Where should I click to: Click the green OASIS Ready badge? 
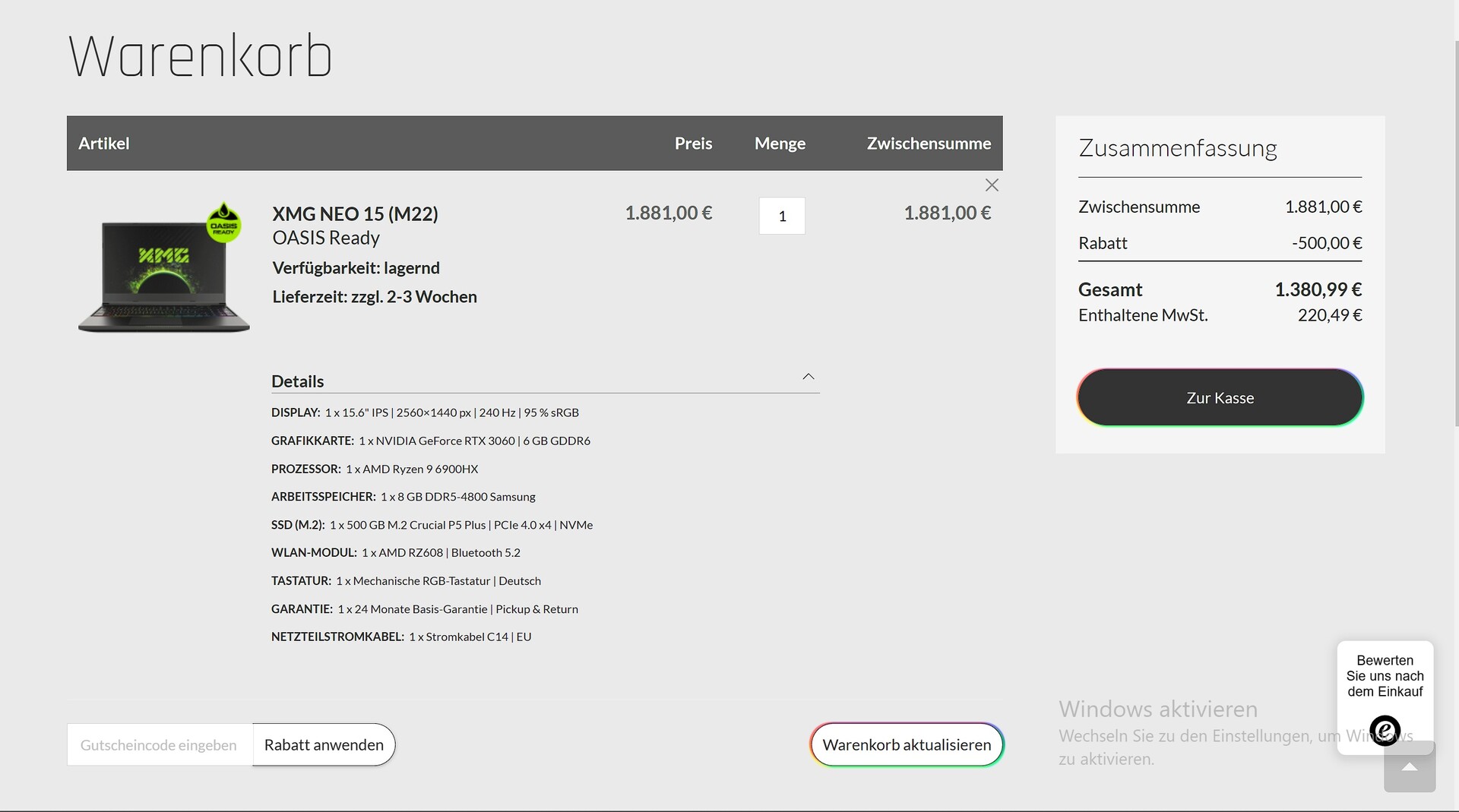(x=223, y=223)
